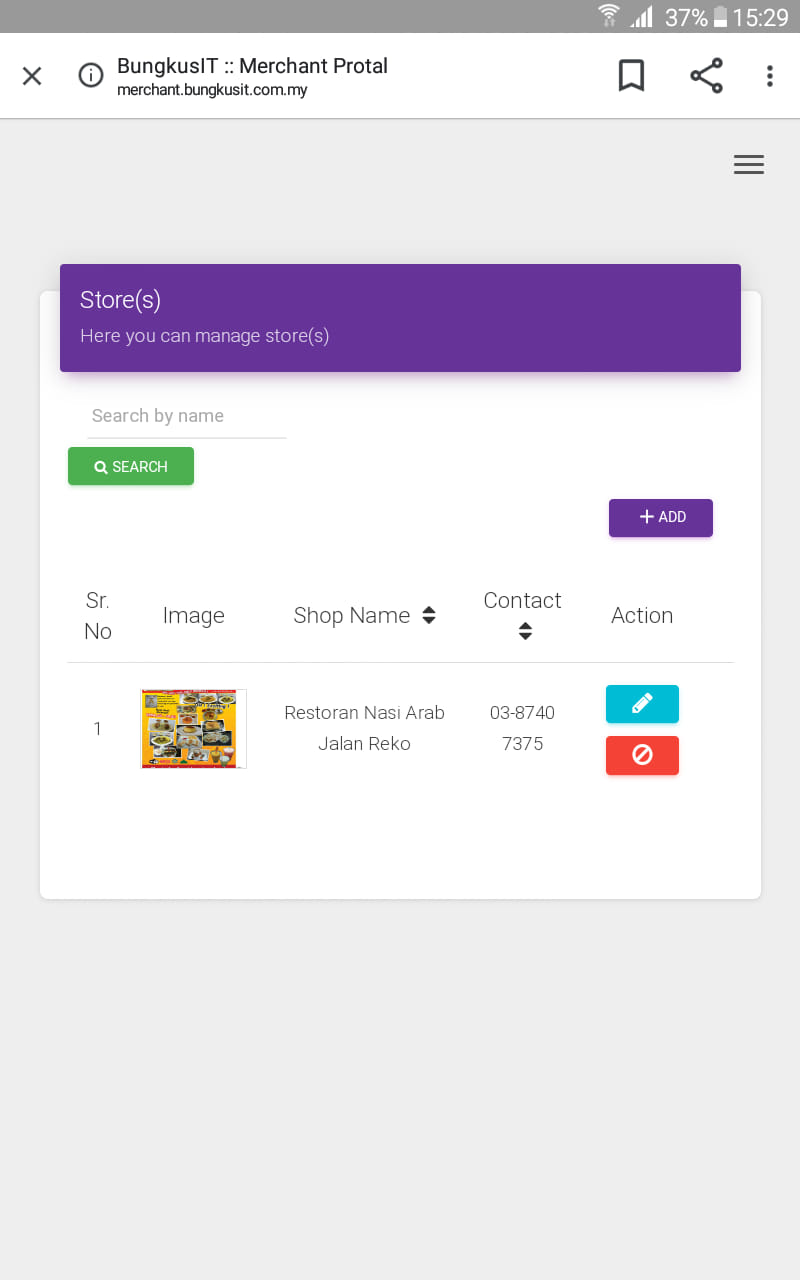Click the green Search button
Viewport: 800px width, 1280px height.
pos(131,466)
